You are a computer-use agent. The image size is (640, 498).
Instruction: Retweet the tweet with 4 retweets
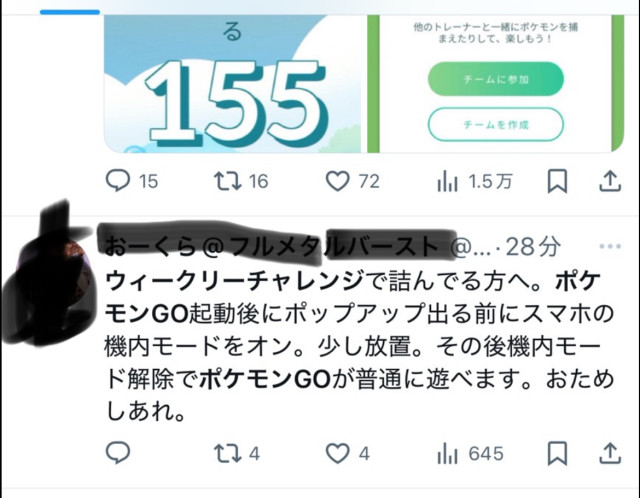tap(237, 454)
